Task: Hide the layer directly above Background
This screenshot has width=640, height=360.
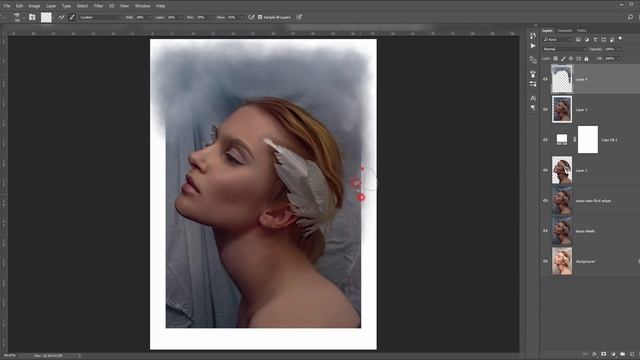Action: point(545,231)
